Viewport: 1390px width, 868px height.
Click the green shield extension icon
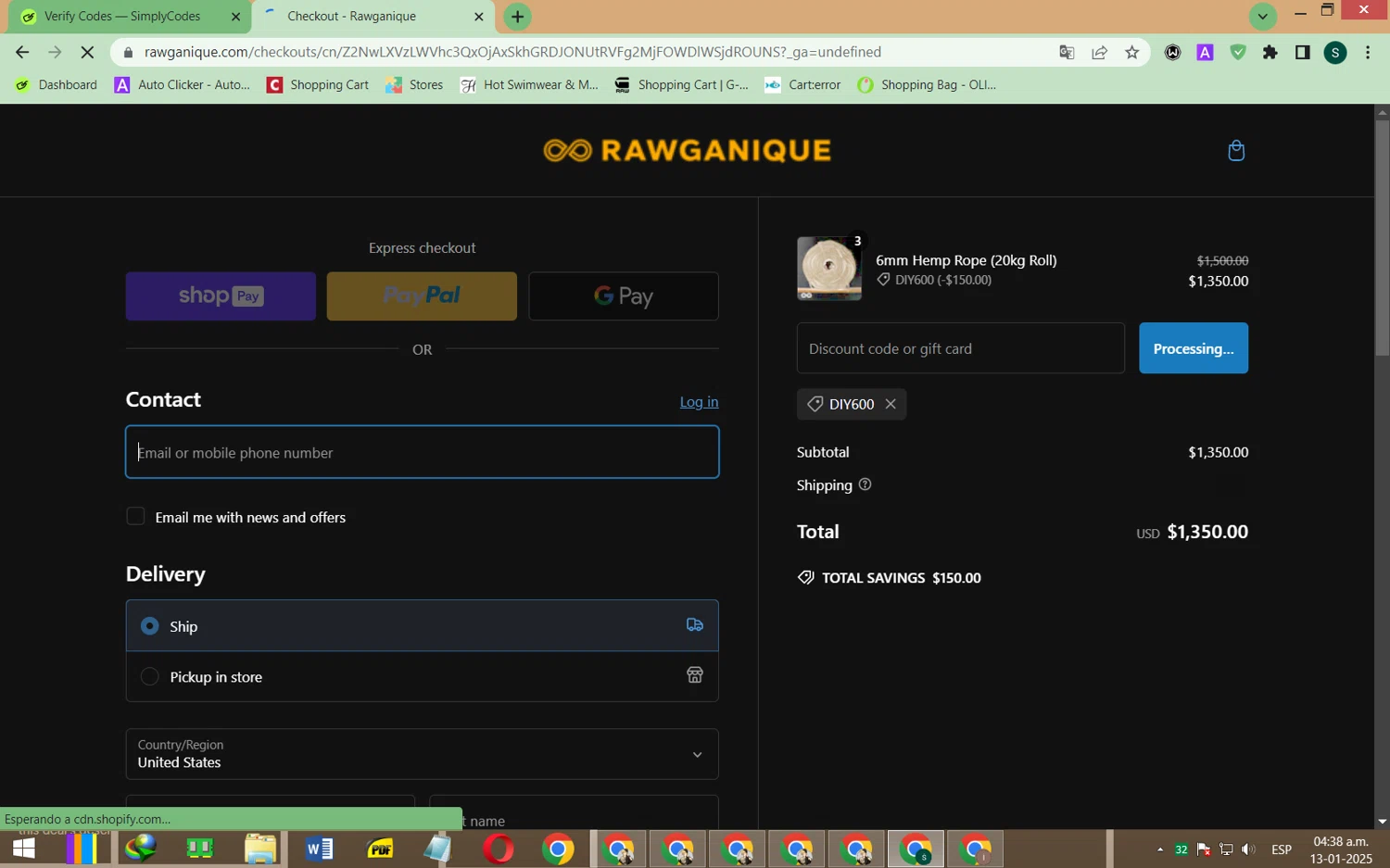point(1237,52)
